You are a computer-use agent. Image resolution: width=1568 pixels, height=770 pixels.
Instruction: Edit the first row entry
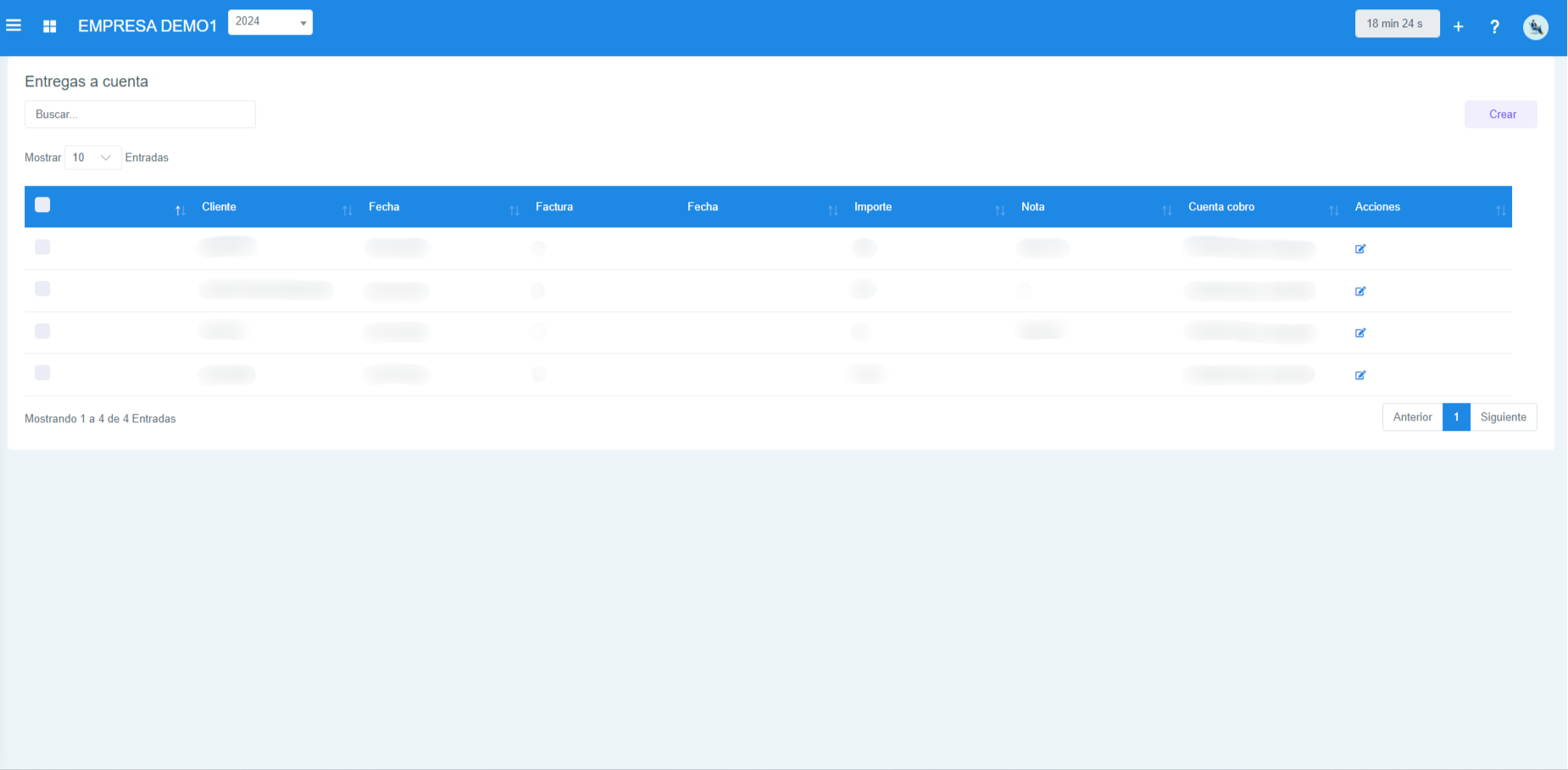tap(1359, 248)
